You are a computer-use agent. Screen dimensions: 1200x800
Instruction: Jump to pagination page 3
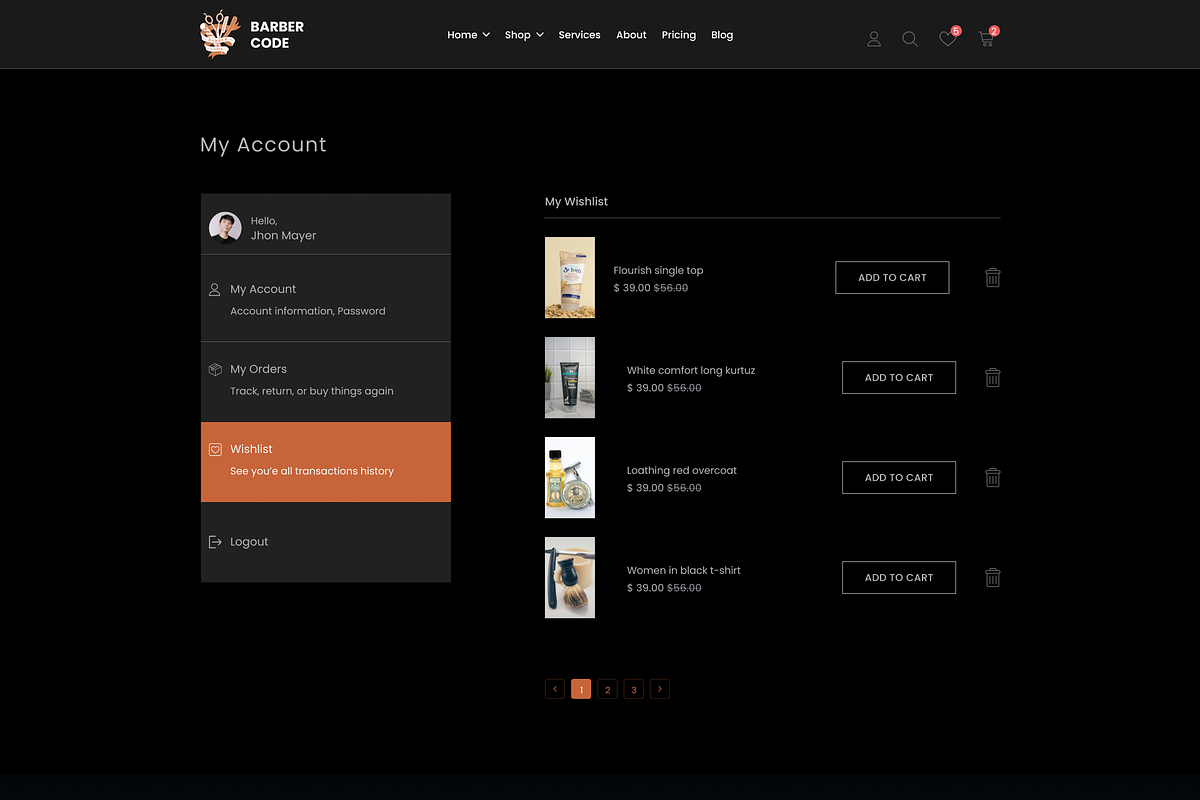click(633, 689)
